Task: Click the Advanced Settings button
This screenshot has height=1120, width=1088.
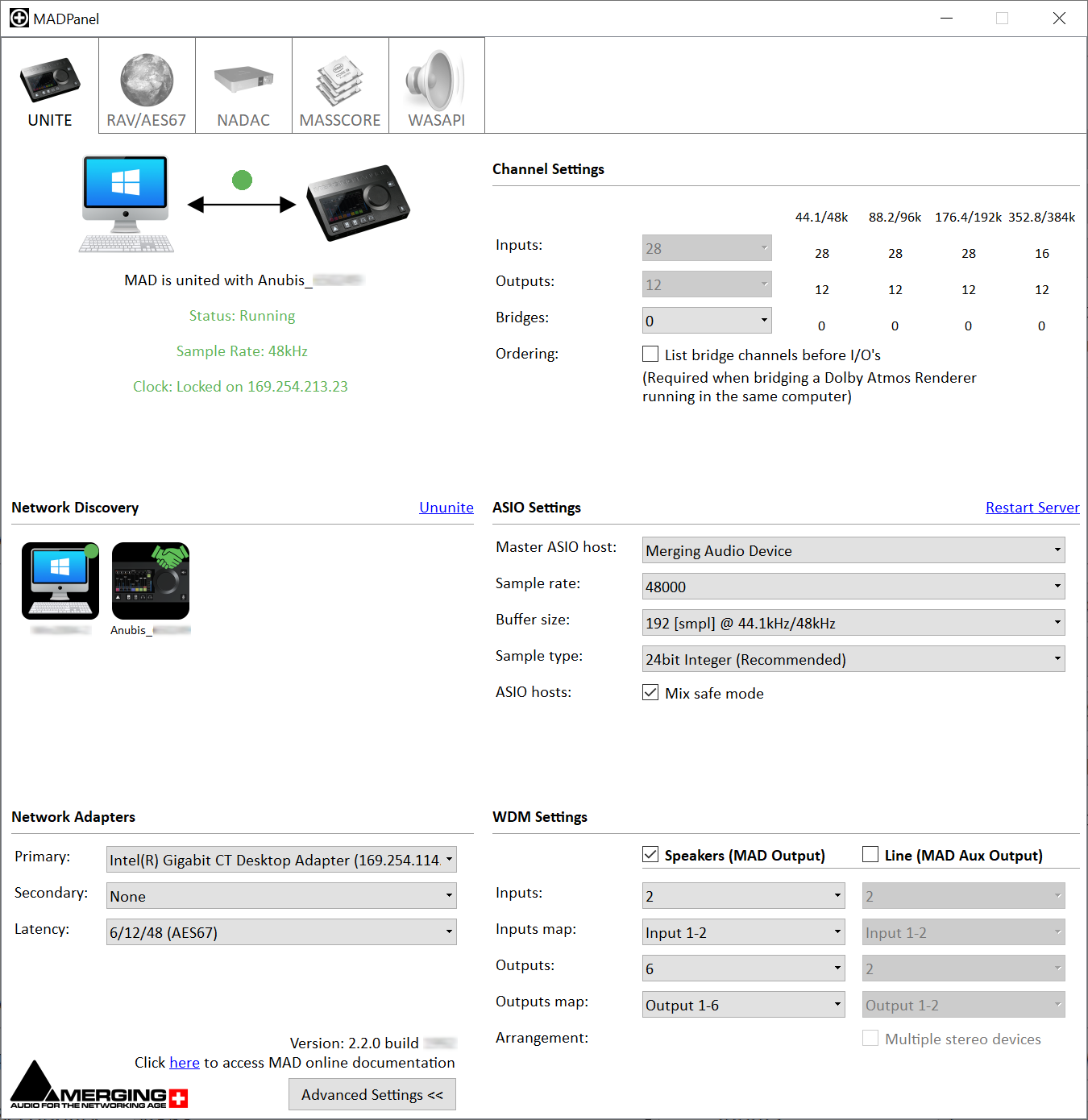Action: [372, 1094]
